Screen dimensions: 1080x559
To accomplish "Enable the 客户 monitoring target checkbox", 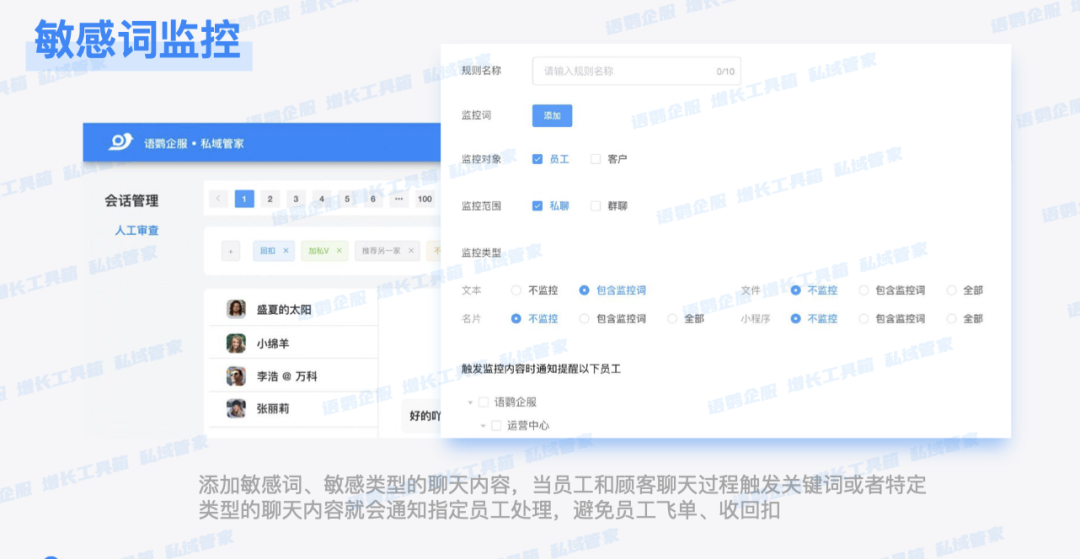I will pos(596,159).
